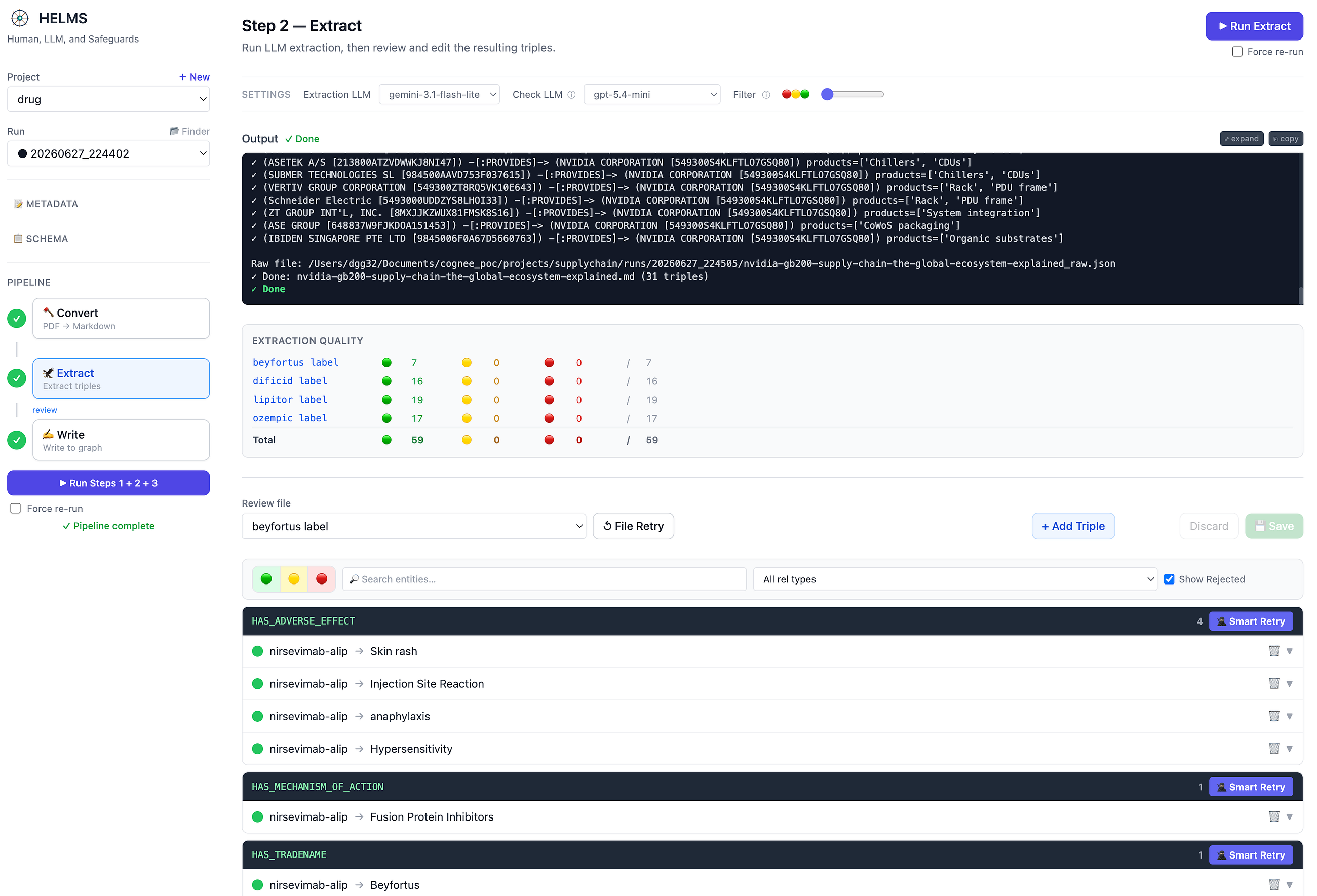Click Run Steps 1 + 2 + 3
1317x896 pixels.
(x=108, y=483)
